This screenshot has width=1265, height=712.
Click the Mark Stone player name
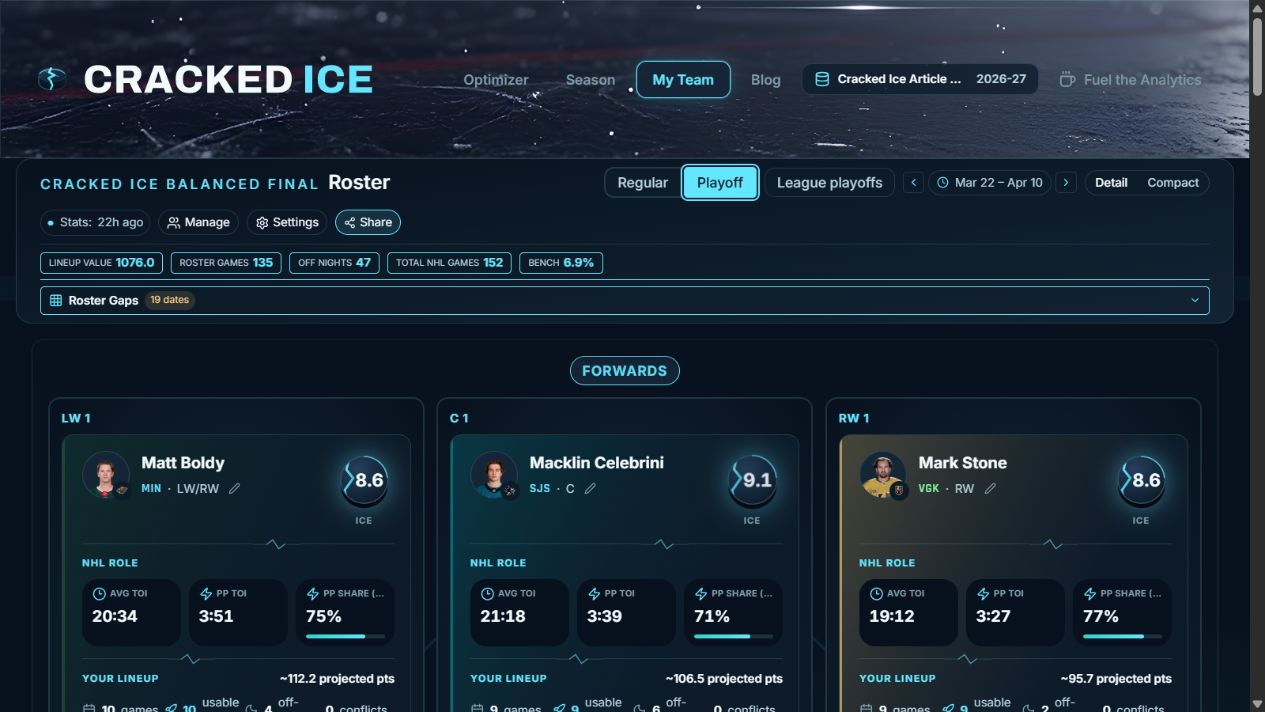click(963, 463)
